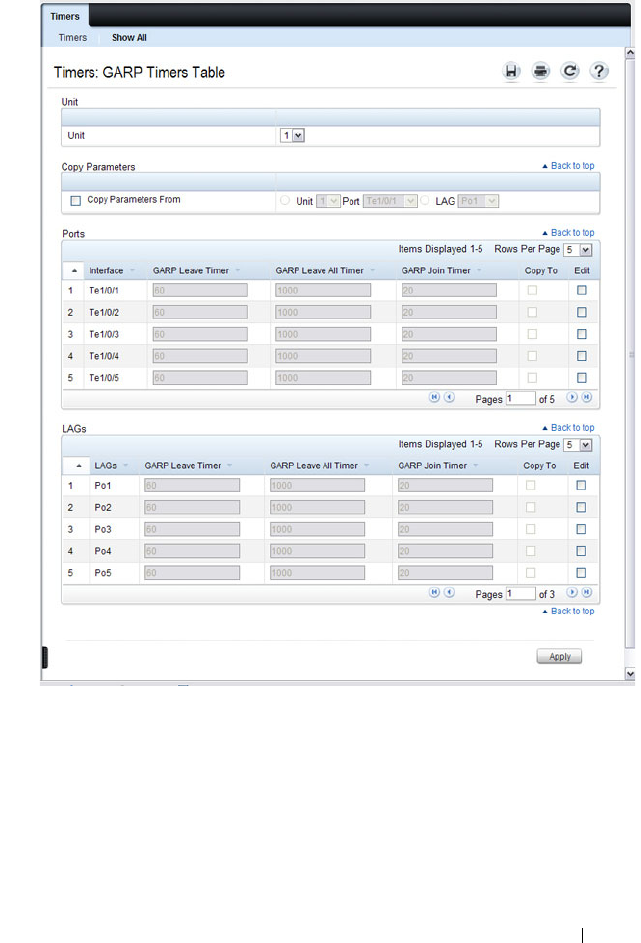Screen dimensions: 641x943
Task: Check Copy To box for Po5
Action: (530, 573)
